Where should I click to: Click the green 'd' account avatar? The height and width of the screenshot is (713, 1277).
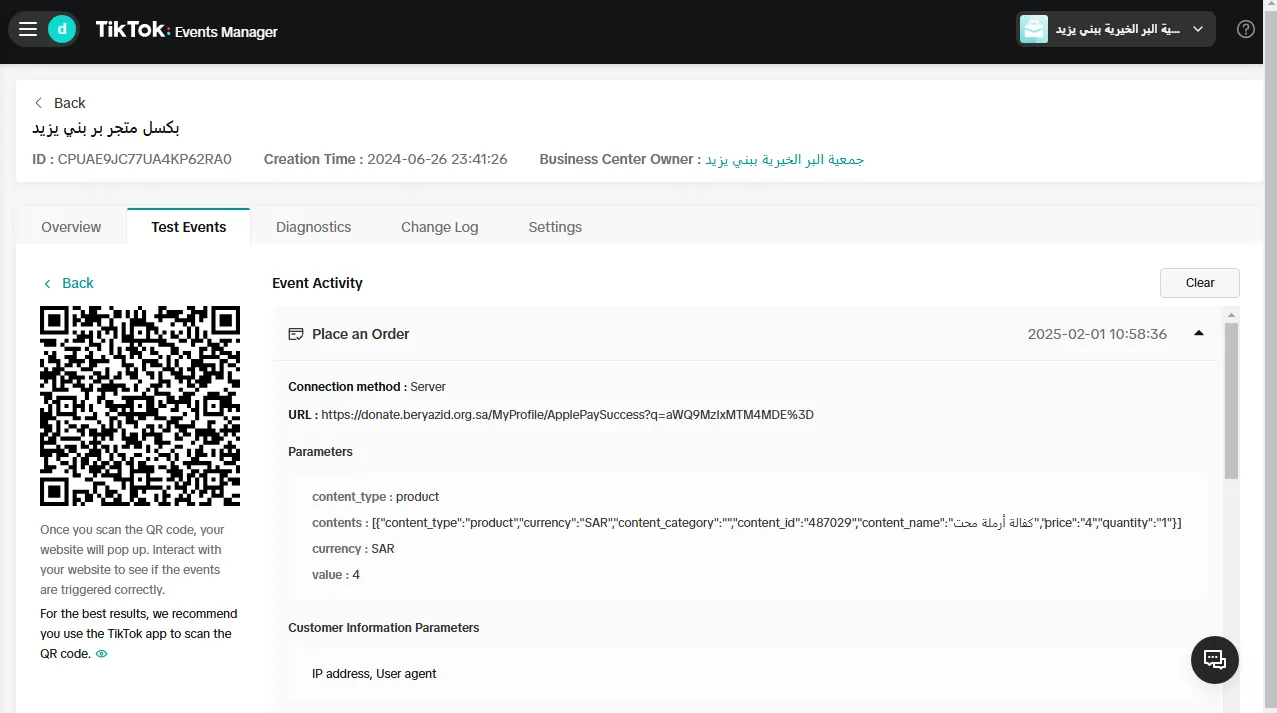pyautogui.click(x=62, y=29)
